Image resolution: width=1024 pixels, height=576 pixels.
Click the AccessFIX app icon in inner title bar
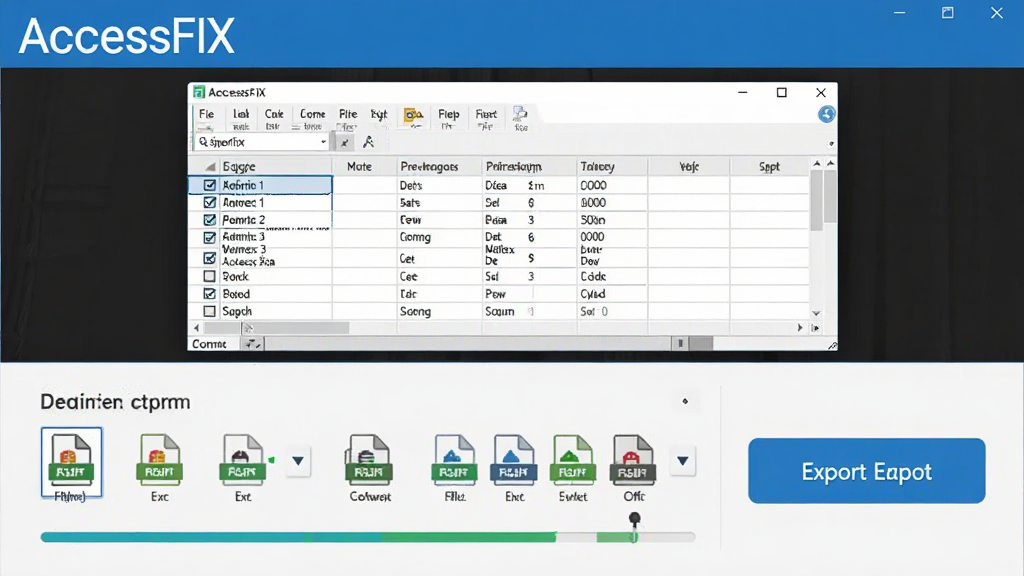click(x=199, y=92)
